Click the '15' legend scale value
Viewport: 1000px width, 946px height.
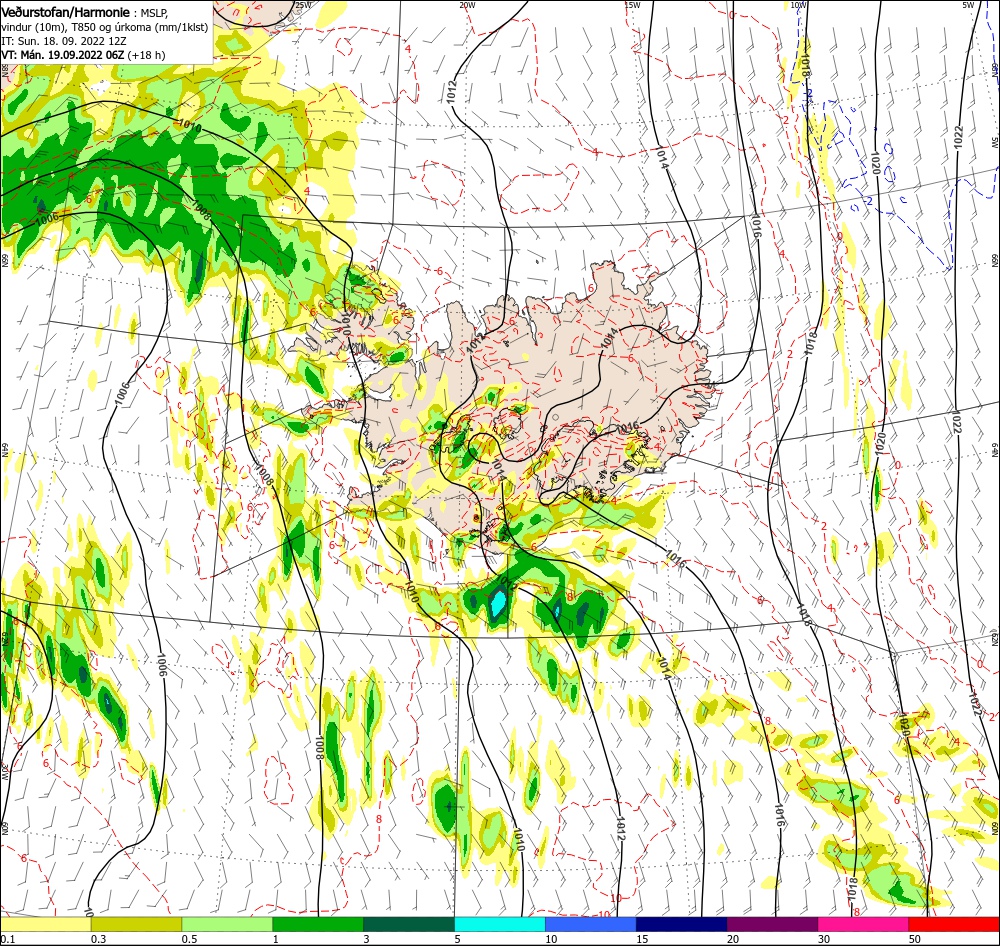(x=642, y=939)
